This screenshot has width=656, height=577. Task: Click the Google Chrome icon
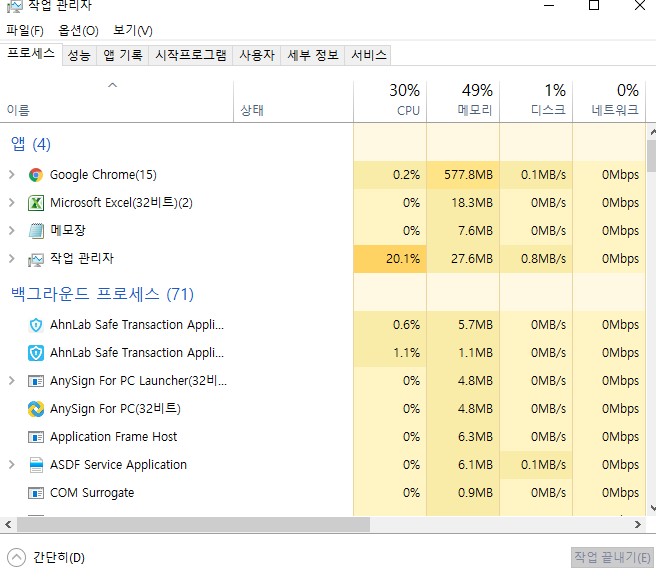(36, 175)
